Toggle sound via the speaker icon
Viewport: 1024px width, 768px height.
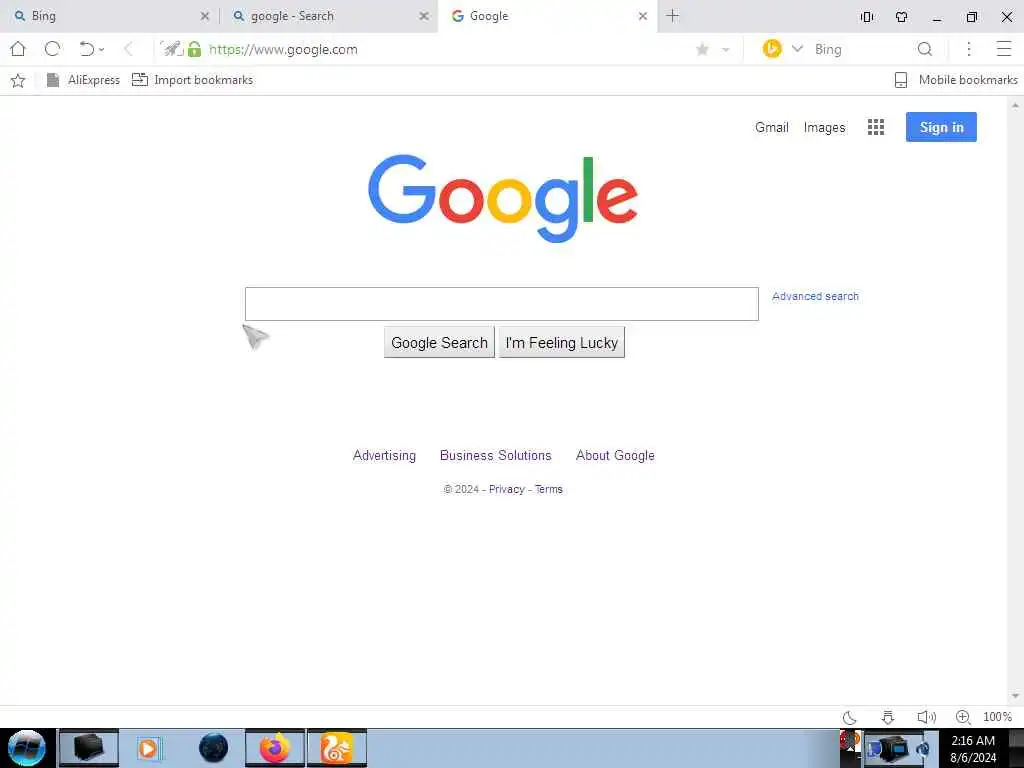coord(926,717)
